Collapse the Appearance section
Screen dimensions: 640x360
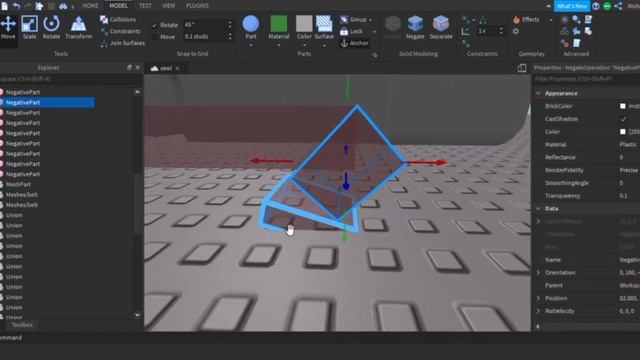coord(538,93)
